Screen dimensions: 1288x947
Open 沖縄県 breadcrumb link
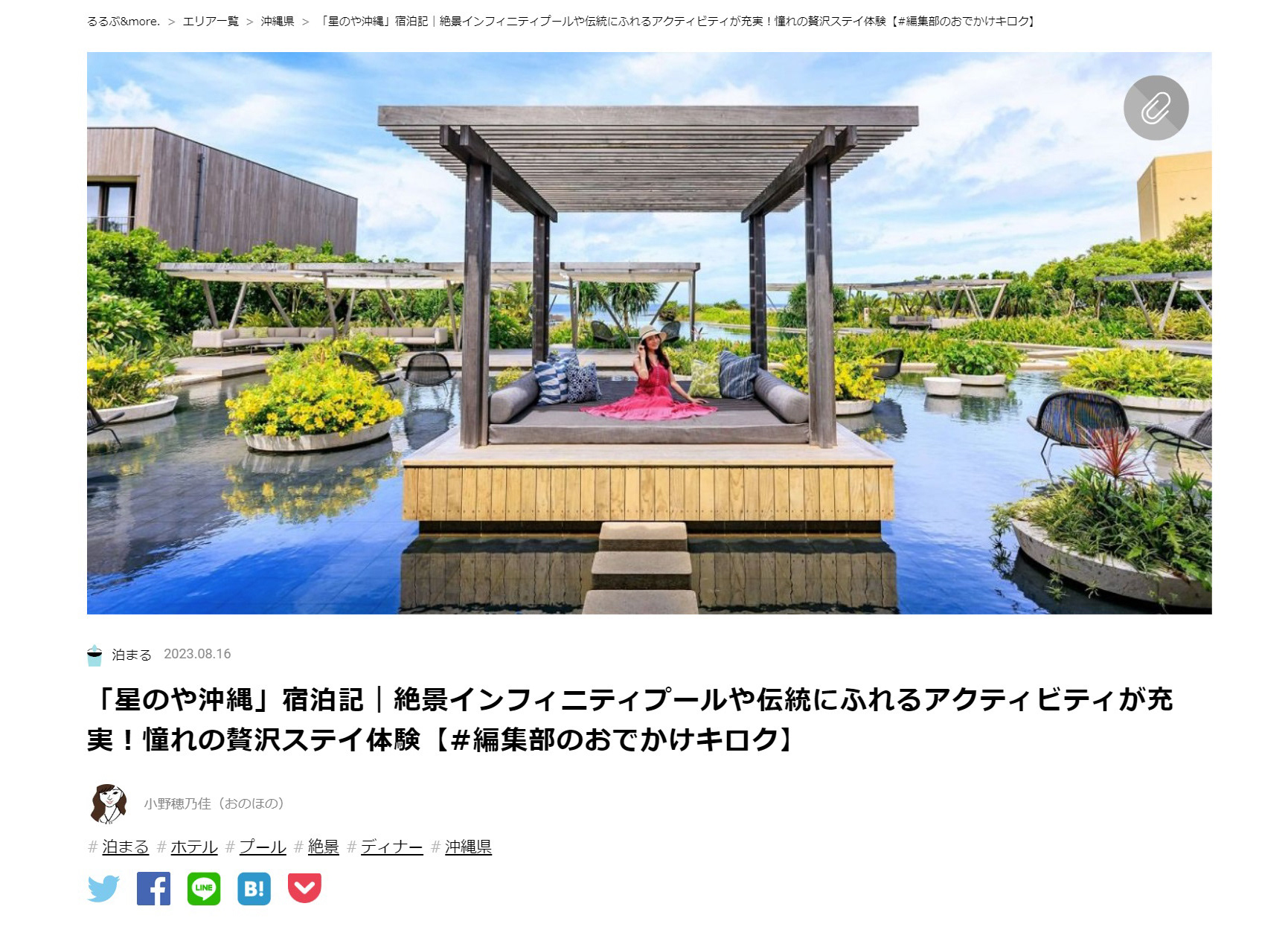pos(278,22)
